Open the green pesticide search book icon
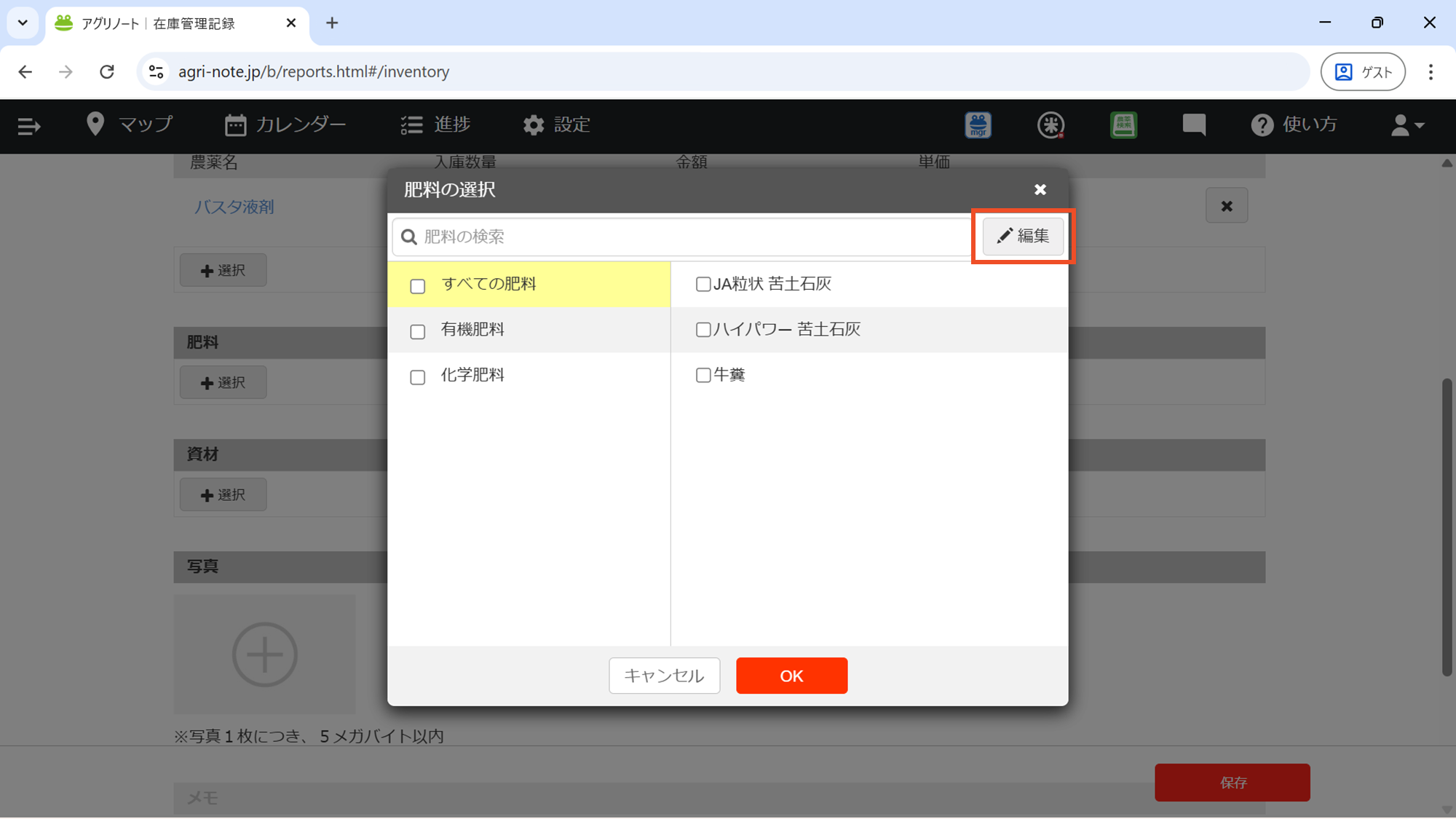Viewport: 1456px width, 819px height. [x=1123, y=125]
